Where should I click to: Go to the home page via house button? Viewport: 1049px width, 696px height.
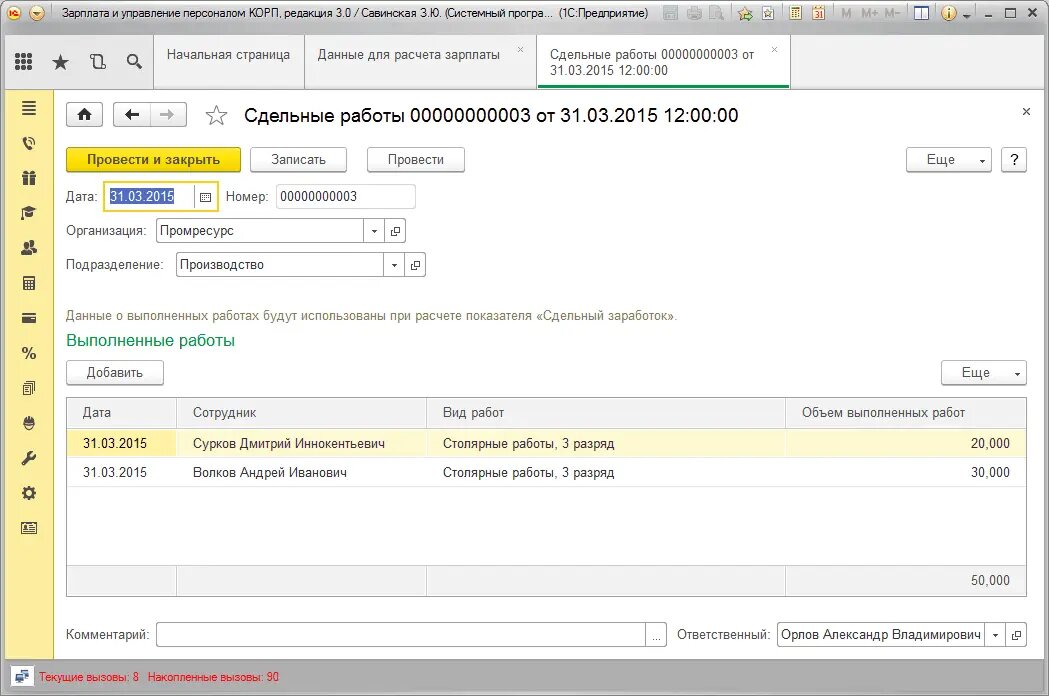pos(84,114)
